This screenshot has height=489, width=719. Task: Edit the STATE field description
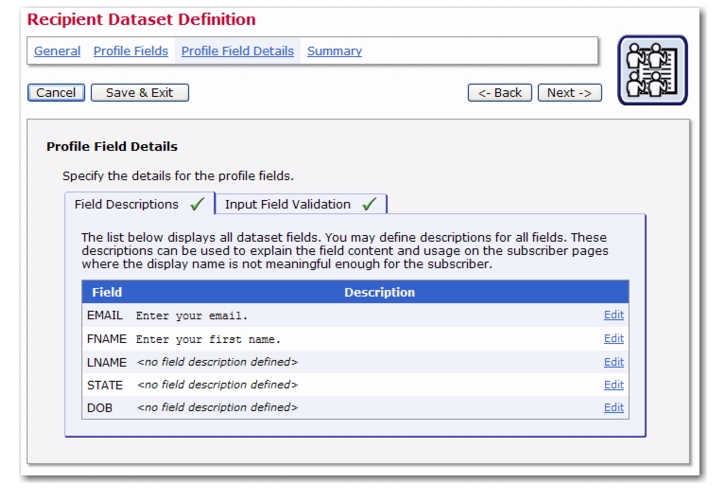tap(614, 384)
